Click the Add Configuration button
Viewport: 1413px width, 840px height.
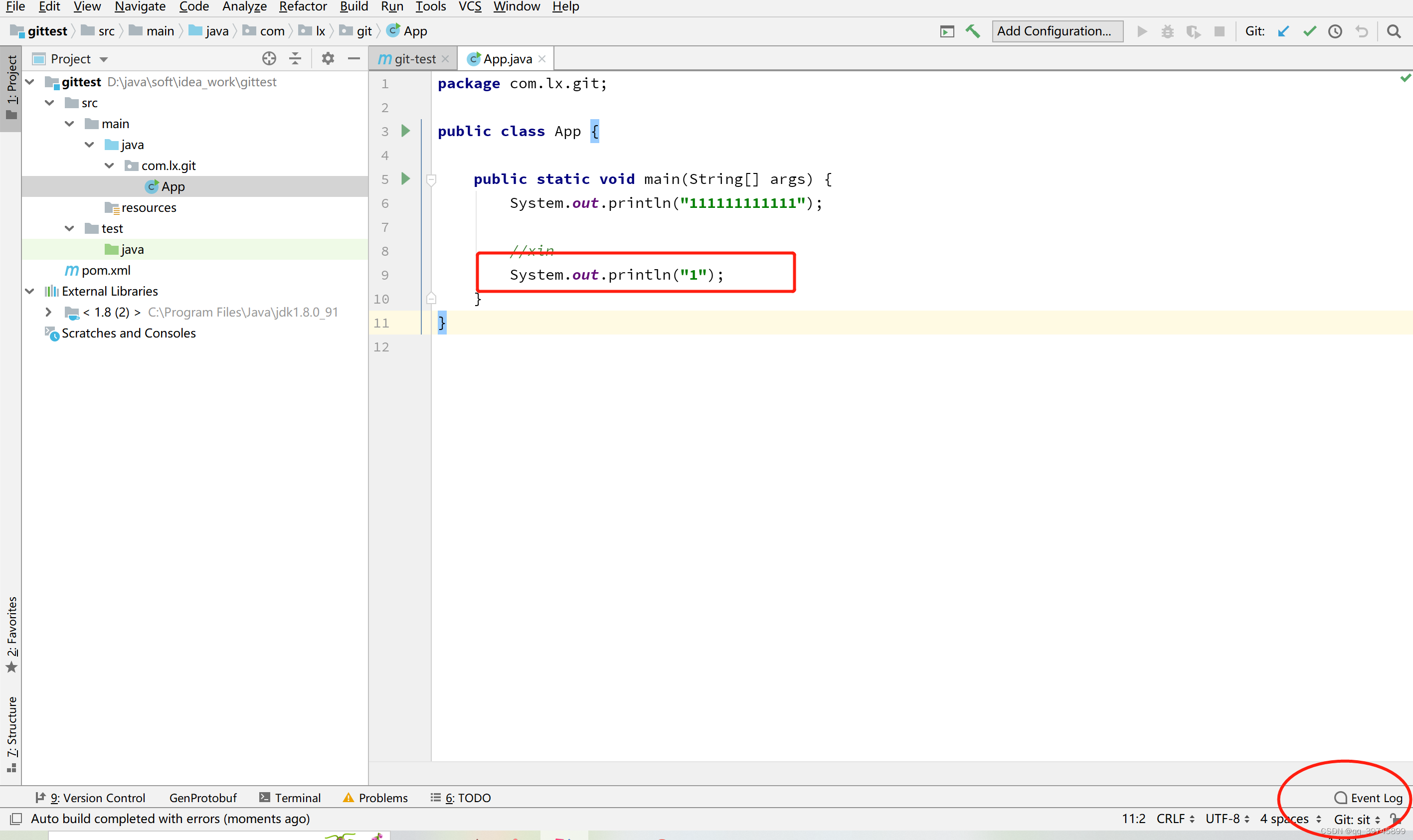[x=1057, y=31]
